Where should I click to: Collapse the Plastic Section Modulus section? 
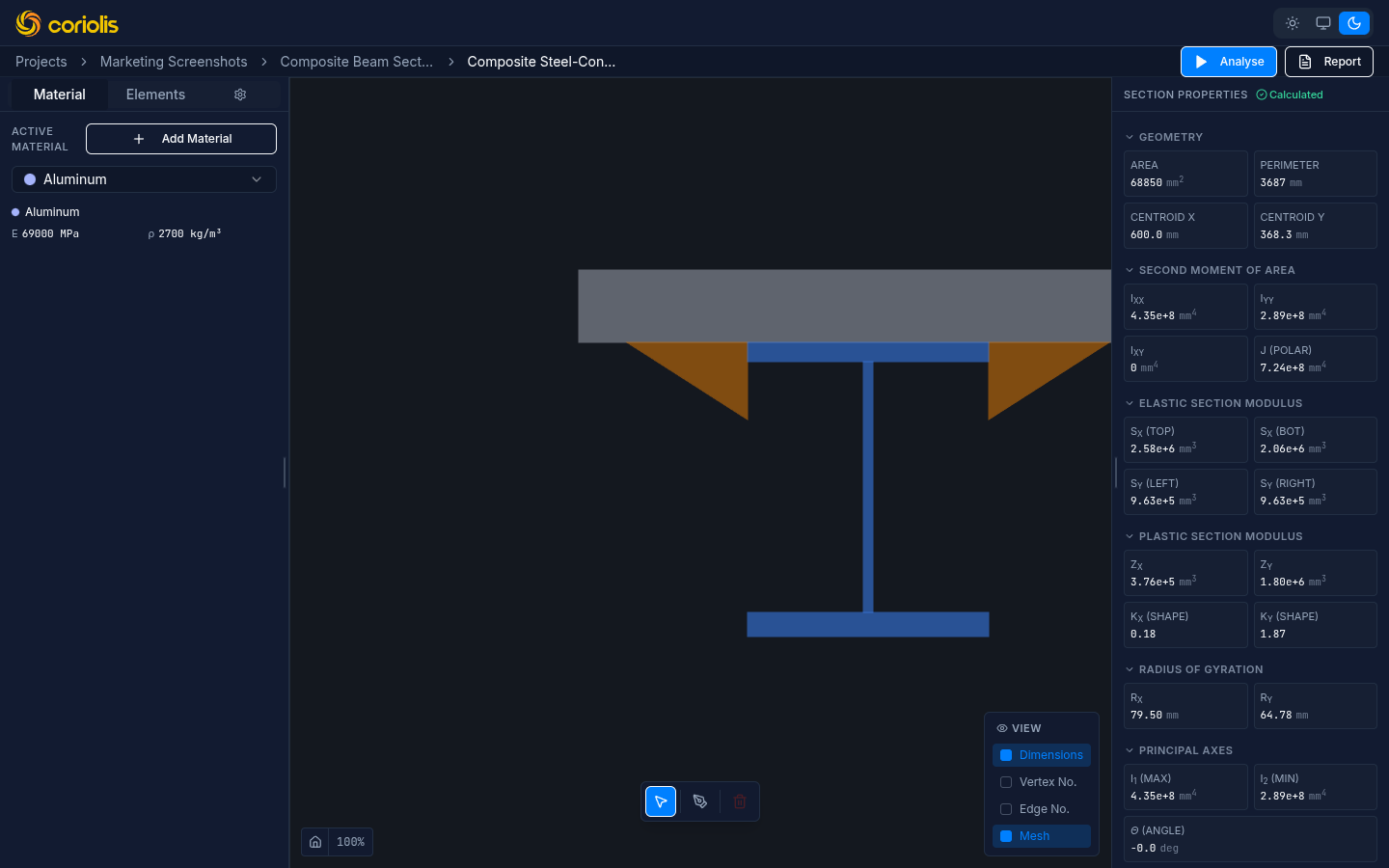1213,536
